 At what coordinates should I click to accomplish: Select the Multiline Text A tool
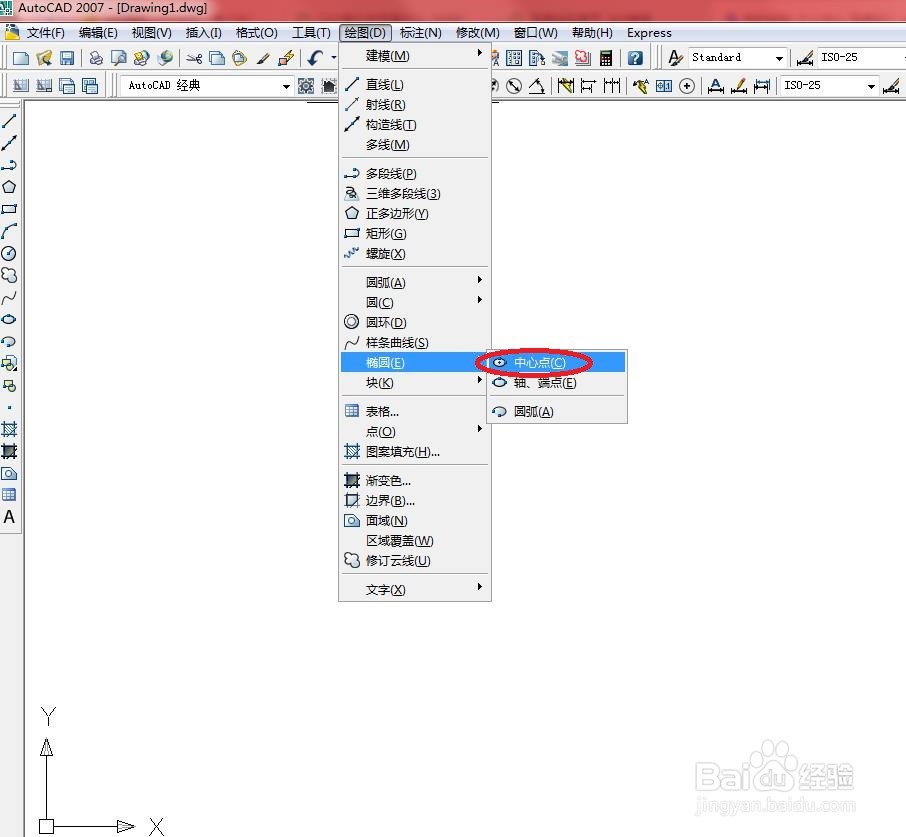(x=9, y=517)
